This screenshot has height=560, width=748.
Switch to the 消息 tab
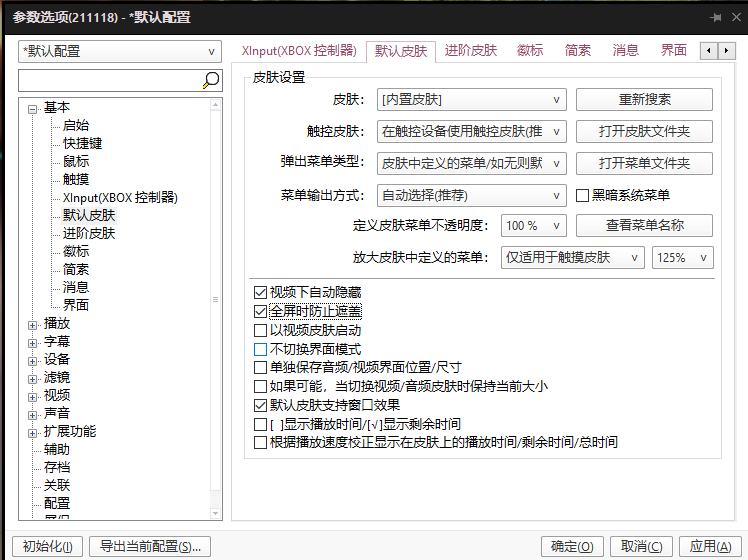[625, 51]
